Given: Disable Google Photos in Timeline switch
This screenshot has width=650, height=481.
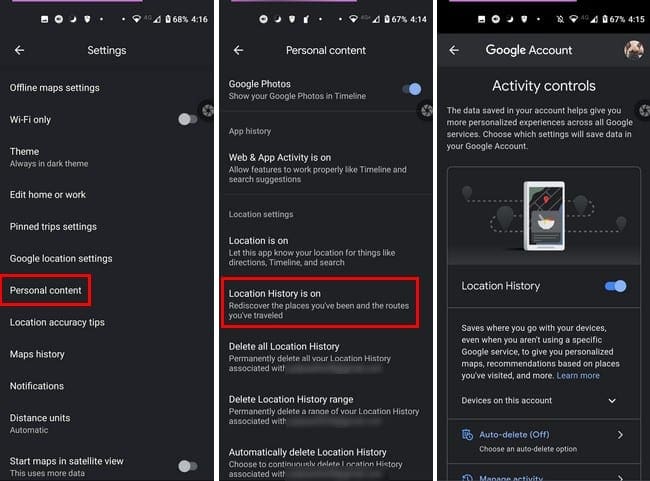Looking at the screenshot, I should (412, 89).
